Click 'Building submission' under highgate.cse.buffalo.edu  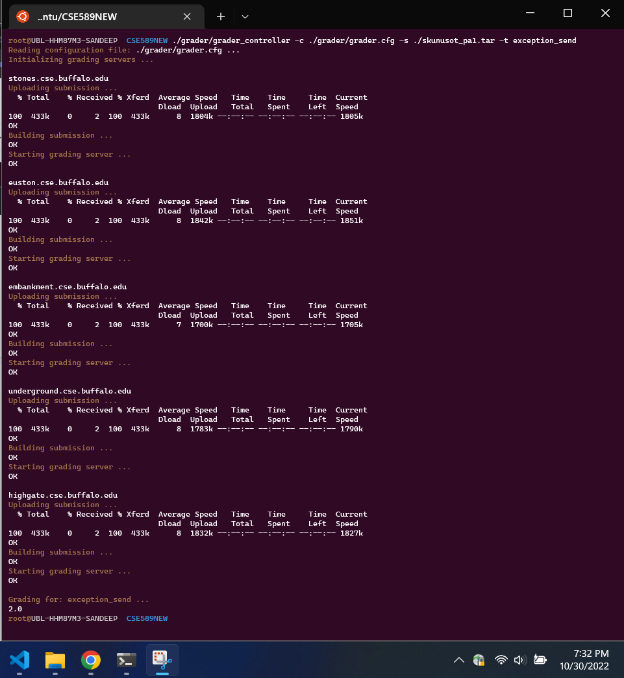coord(60,552)
